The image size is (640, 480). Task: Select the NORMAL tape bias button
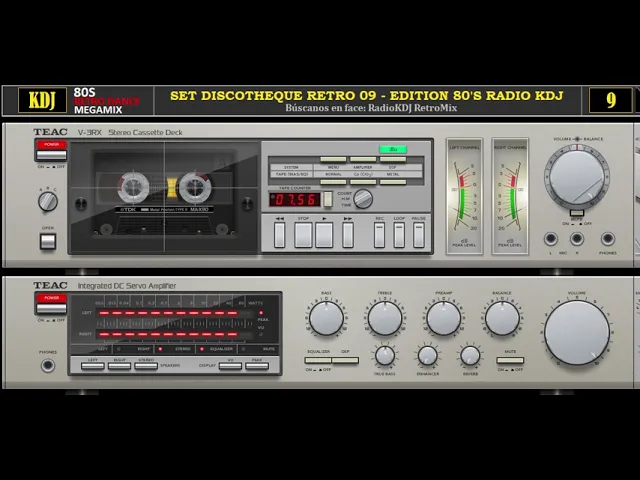click(x=333, y=182)
